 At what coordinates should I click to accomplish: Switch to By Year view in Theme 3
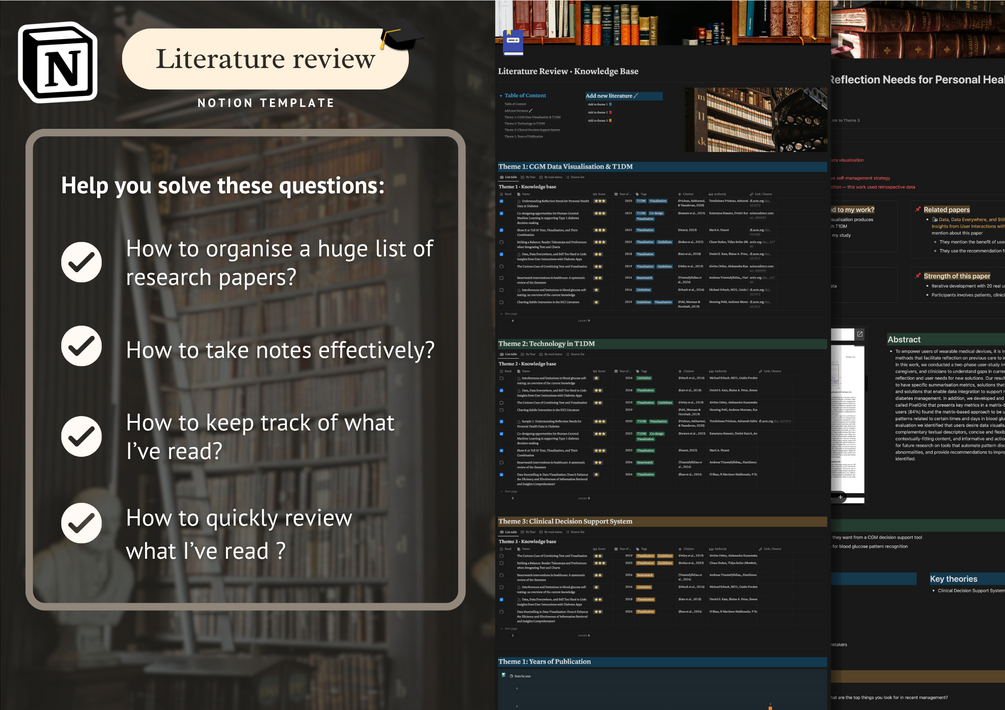pos(528,532)
